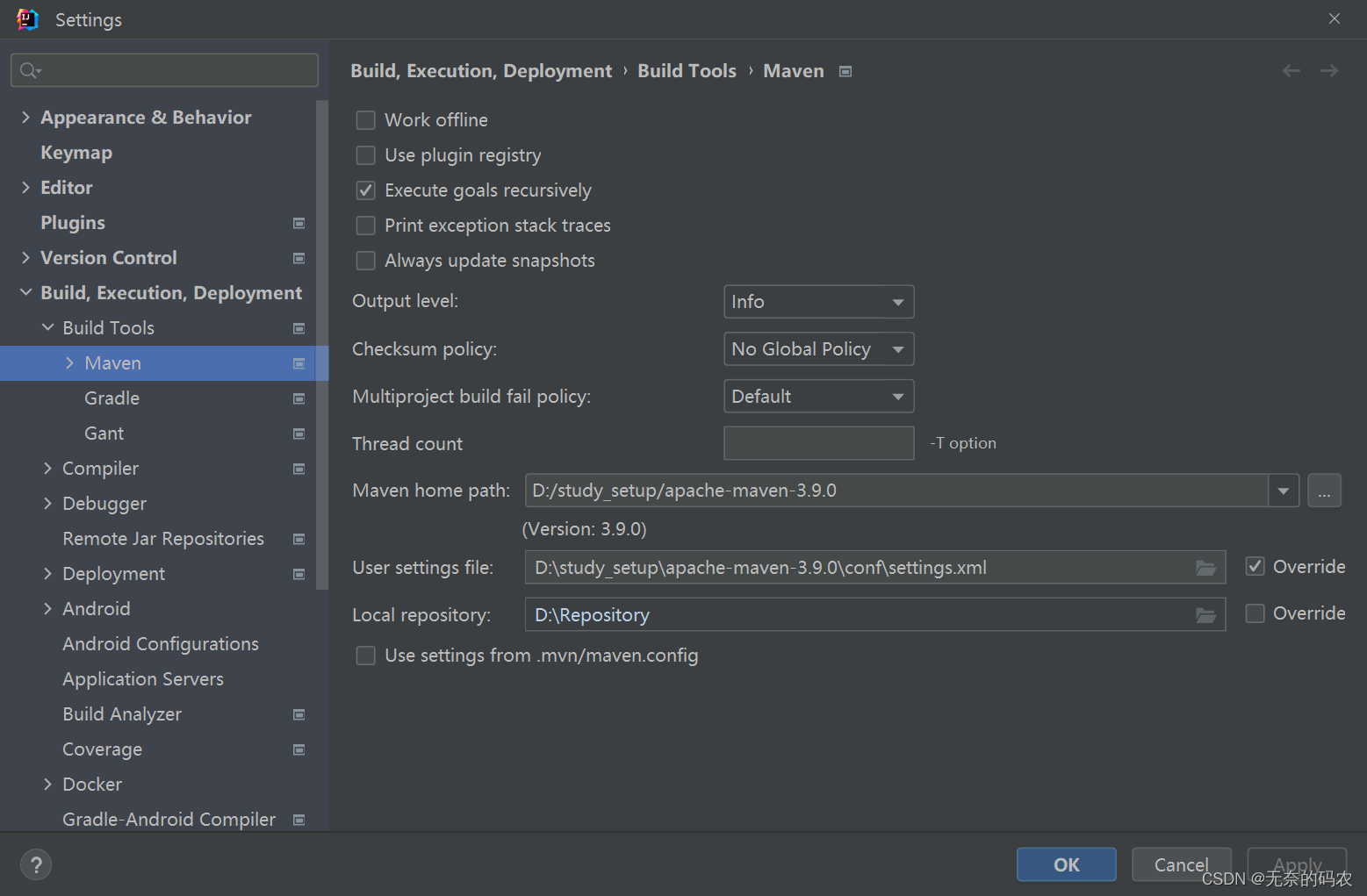Click project-level icon on Remote Jar Repositories row

pyautogui.click(x=299, y=539)
